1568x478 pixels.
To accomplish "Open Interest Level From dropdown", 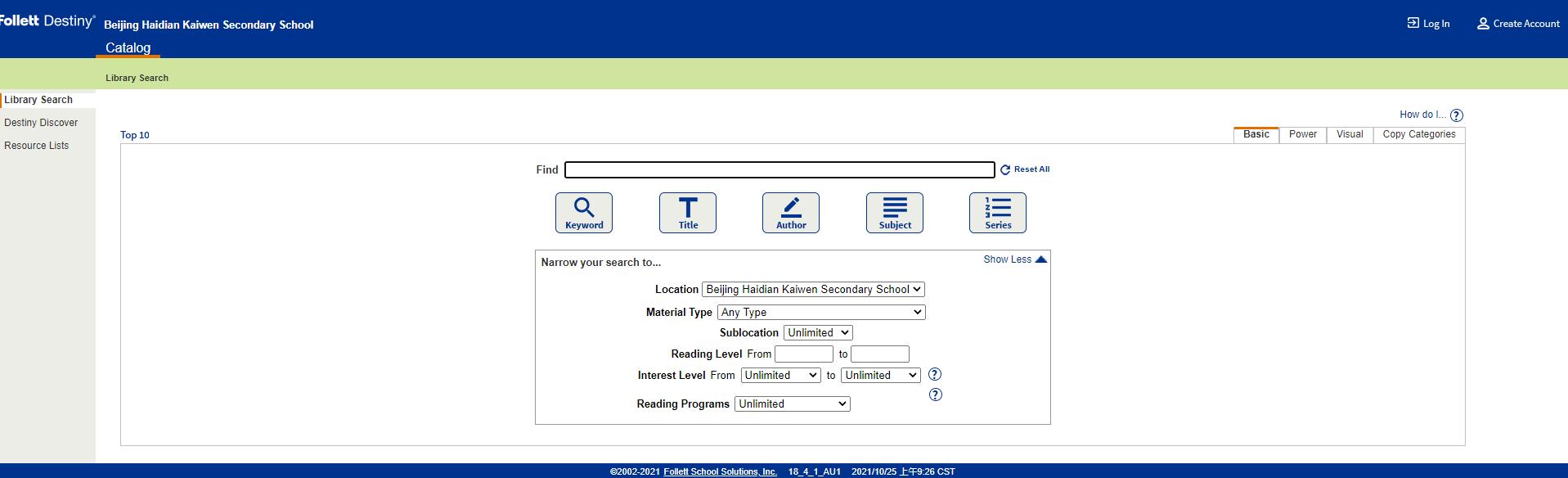I will (x=780, y=375).
